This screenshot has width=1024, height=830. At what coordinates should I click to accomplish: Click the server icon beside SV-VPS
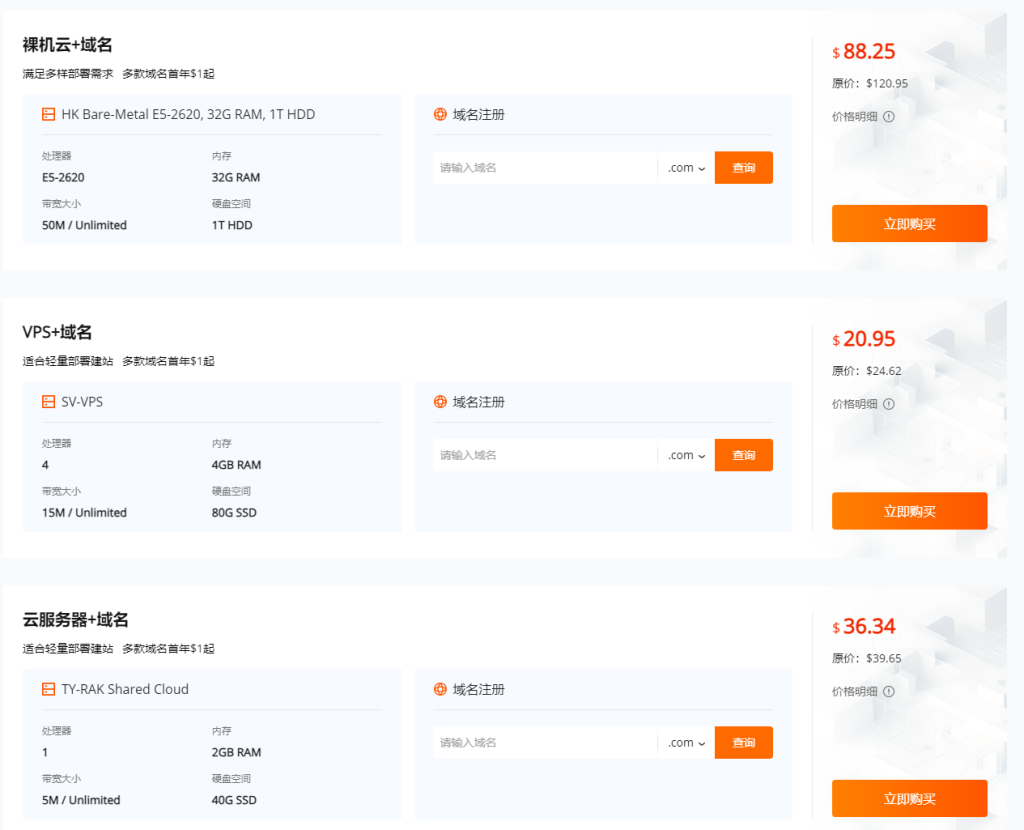coord(48,402)
